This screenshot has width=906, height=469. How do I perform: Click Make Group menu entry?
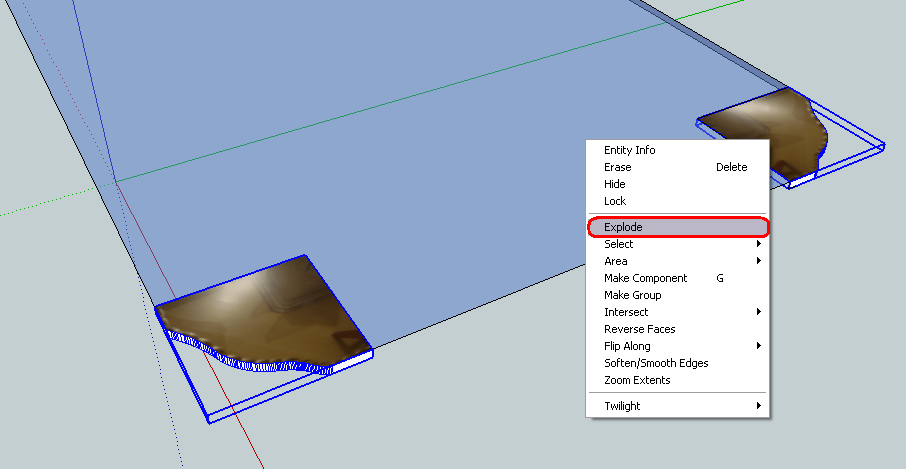click(x=677, y=295)
